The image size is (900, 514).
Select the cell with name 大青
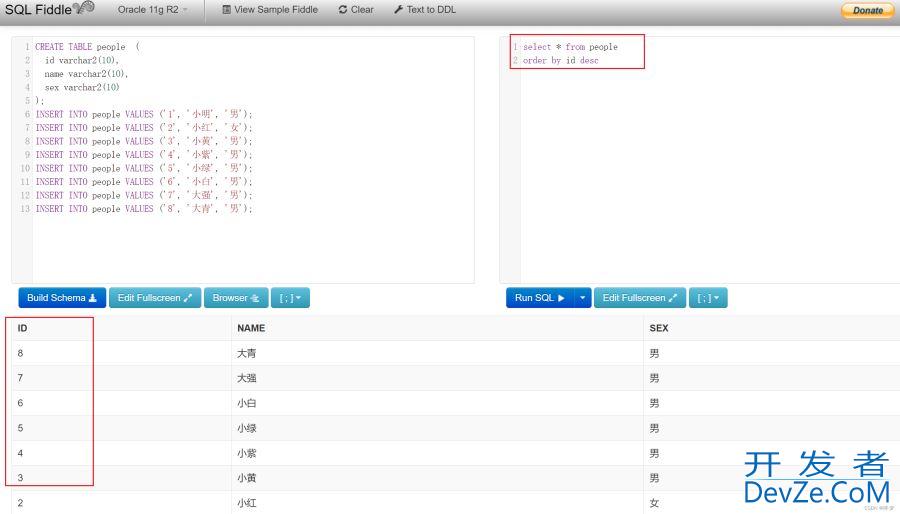click(x=437, y=353)
